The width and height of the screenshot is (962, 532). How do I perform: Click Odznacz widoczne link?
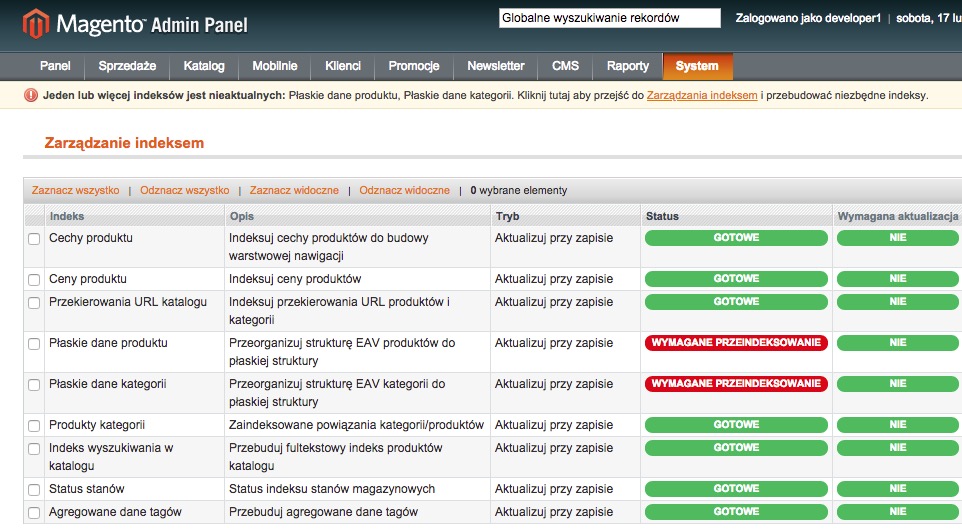pyautogui.click(x=404, y=190)
